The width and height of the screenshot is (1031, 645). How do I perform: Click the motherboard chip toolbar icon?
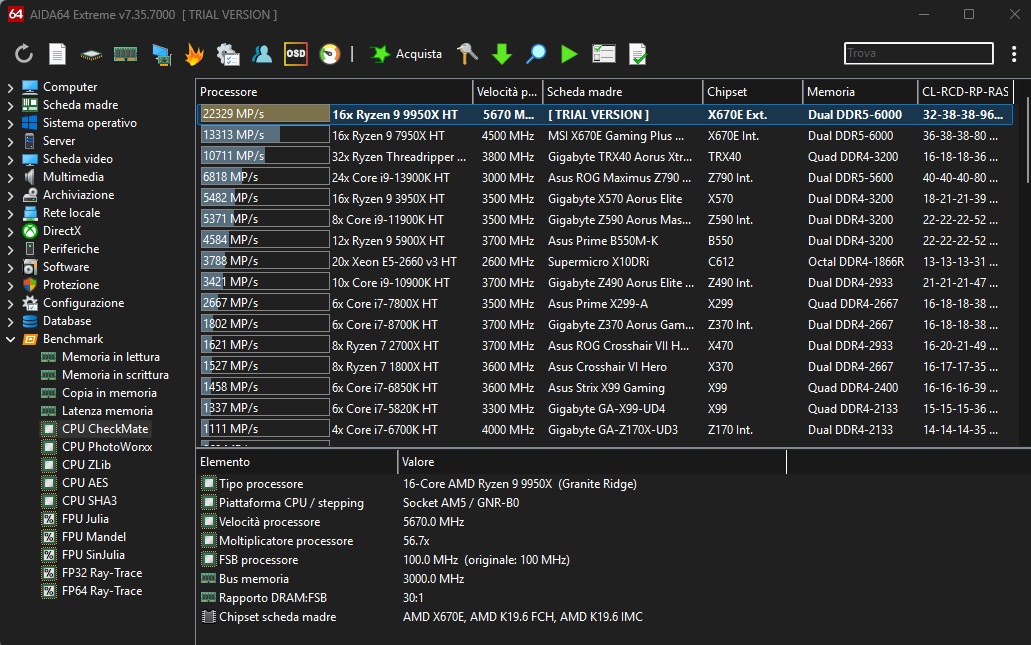(x=91, y=55)
